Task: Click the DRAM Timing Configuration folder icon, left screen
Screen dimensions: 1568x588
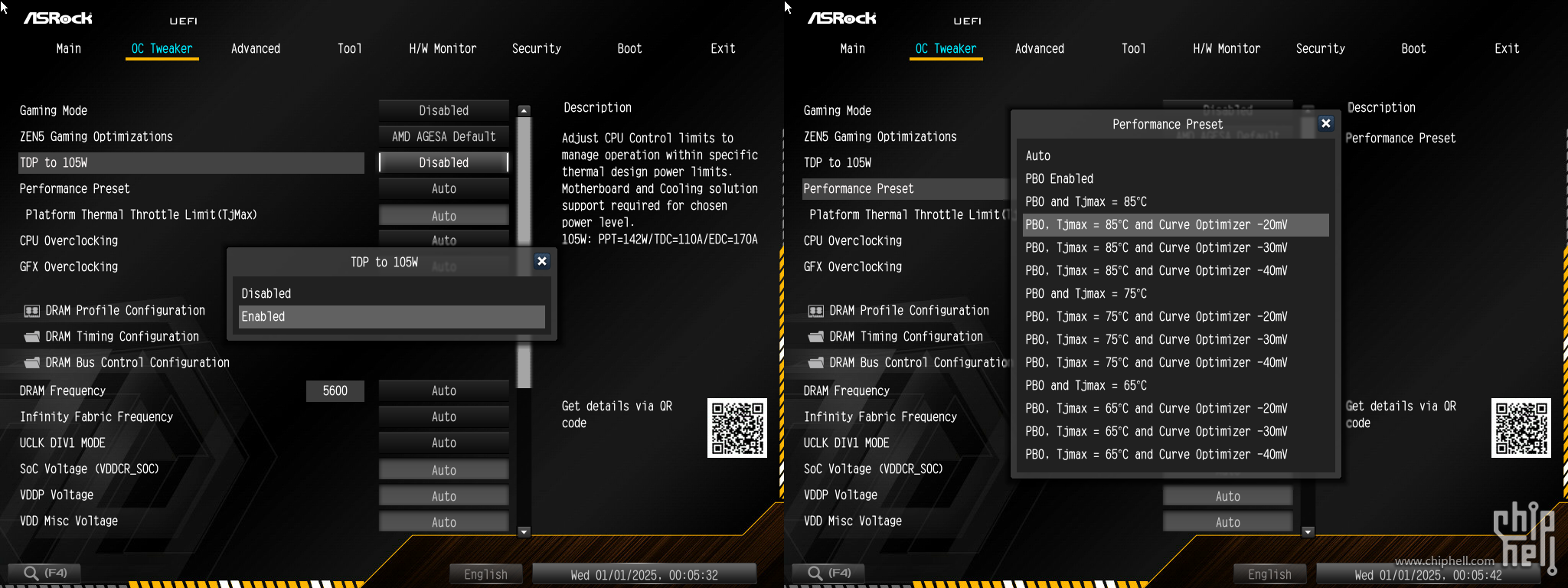Action: (x=32, y=337)
